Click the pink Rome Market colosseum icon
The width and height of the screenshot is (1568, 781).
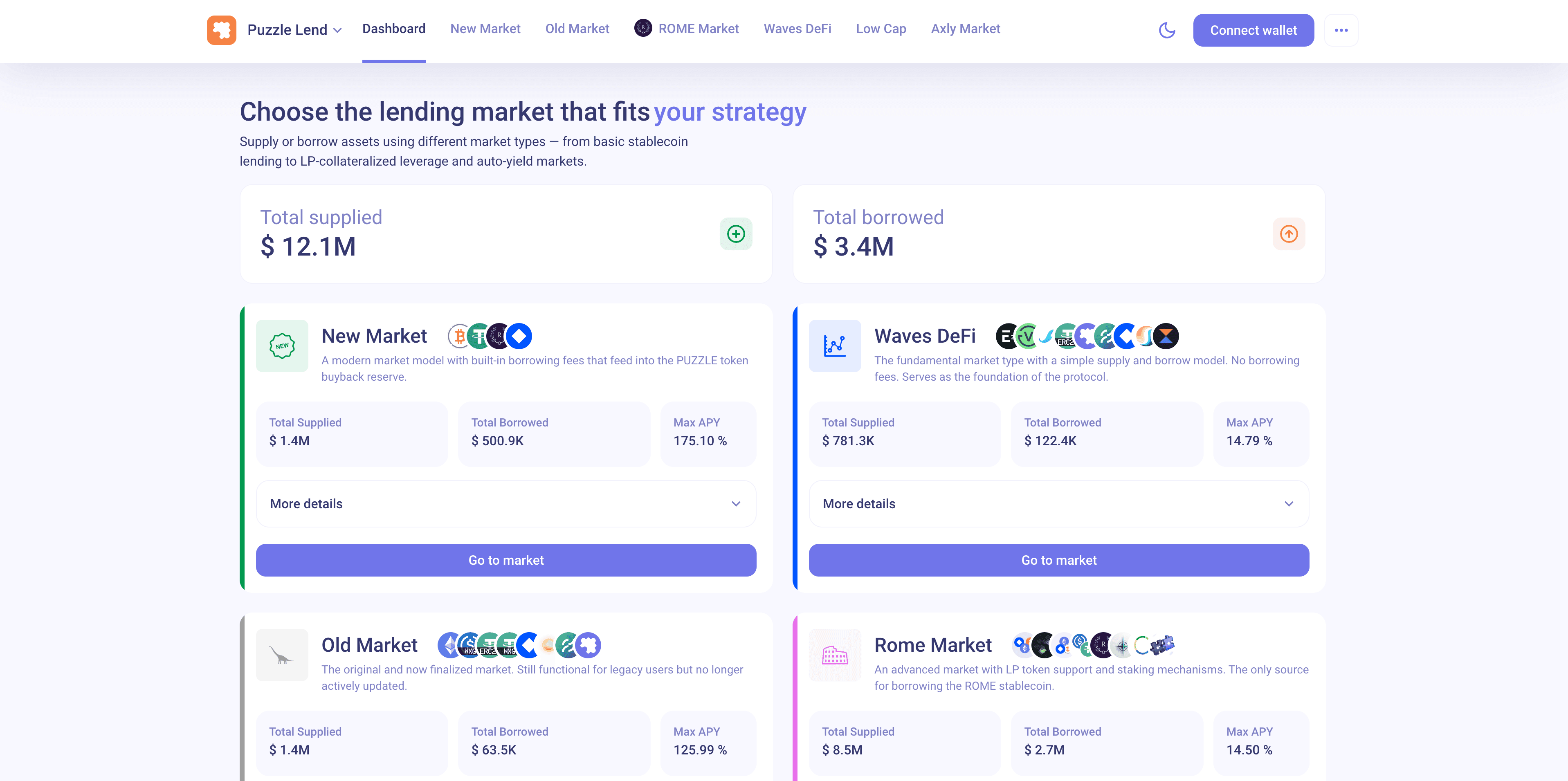click(x=835, y=655)
